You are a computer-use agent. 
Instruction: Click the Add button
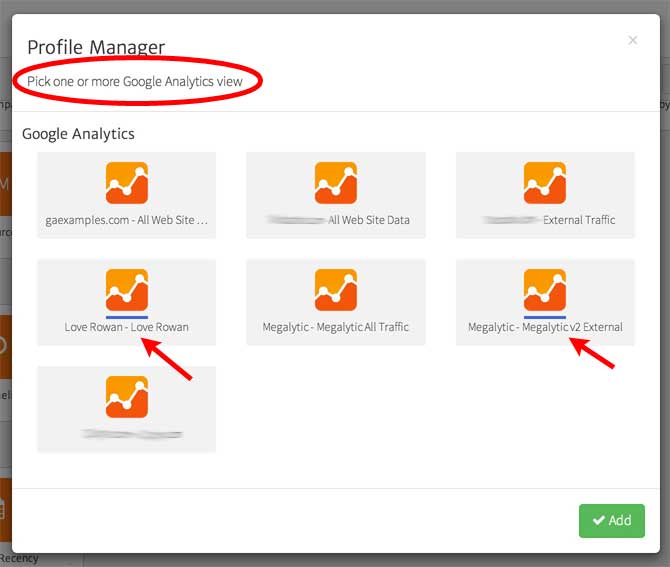(611, 520)
